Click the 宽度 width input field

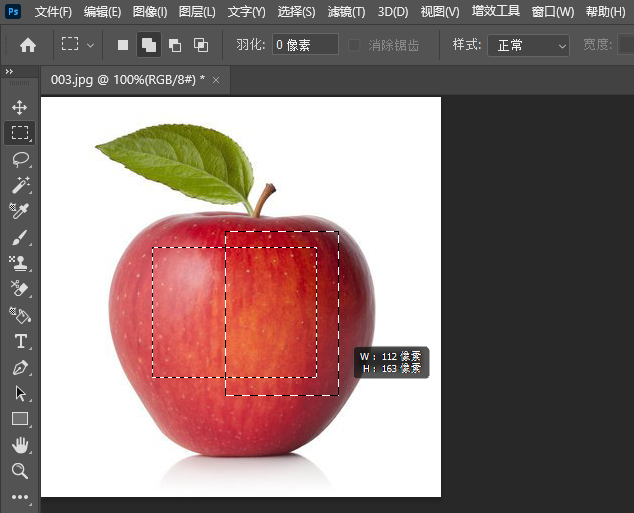(x=626, y=44)
